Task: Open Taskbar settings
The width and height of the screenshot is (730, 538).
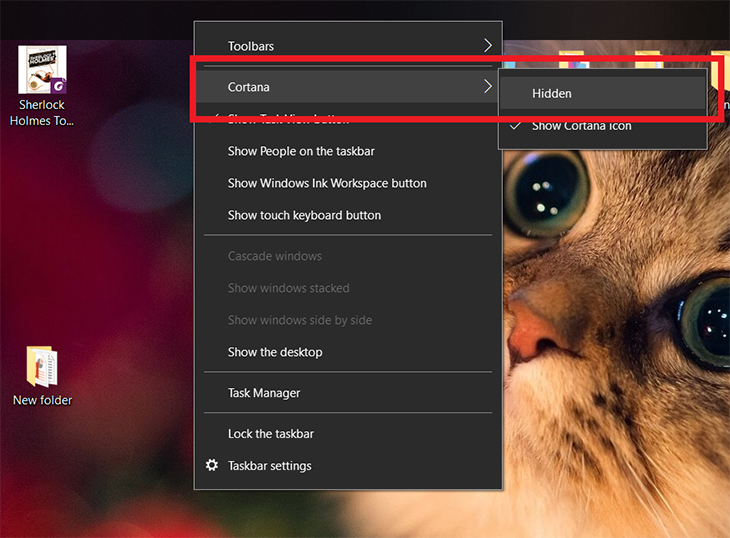Action: pyautogui.click(x=348, y=466)
